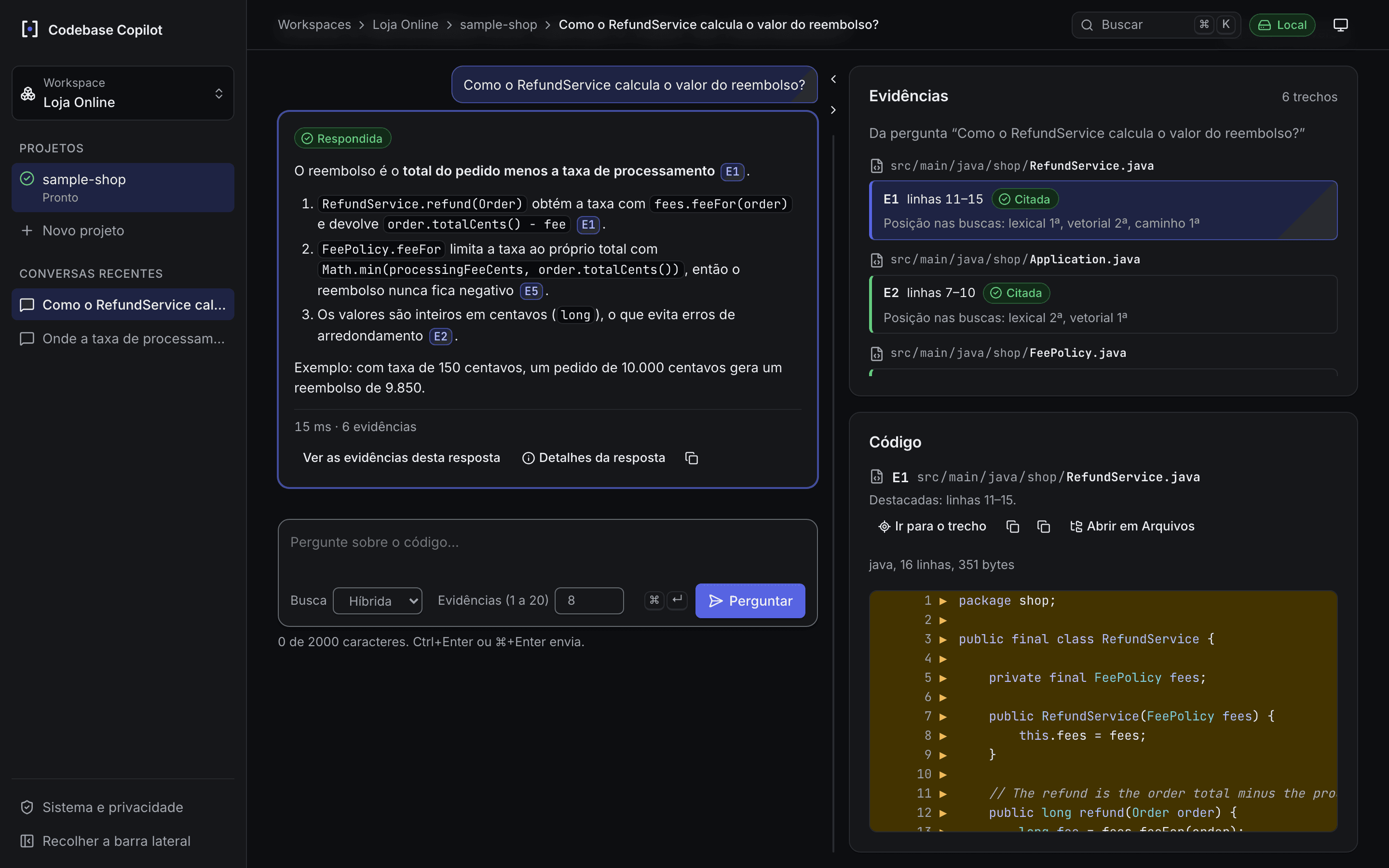Select the sample-shop project
The height and width of the screenshot is (868, 1389).
pos(123,188)
